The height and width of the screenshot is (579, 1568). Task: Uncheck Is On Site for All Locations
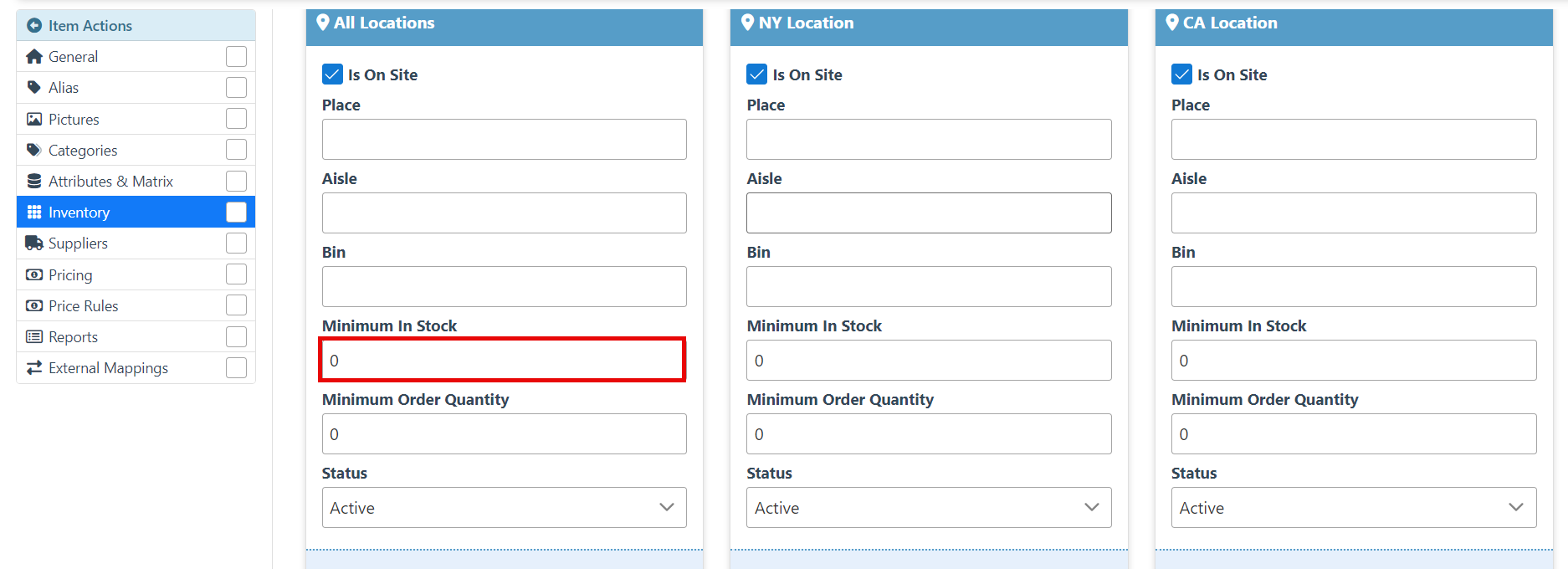point(332,74)
